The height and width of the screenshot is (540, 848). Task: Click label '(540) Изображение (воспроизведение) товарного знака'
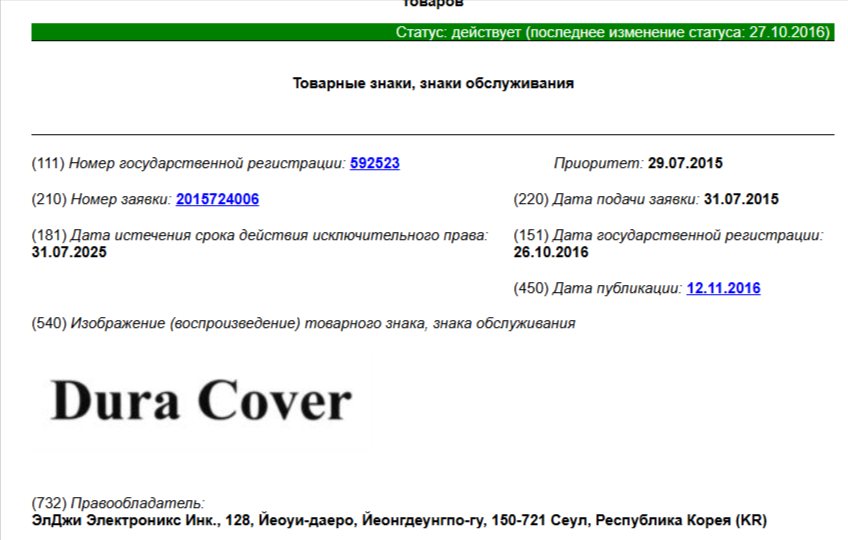click(x=303, y=324)
